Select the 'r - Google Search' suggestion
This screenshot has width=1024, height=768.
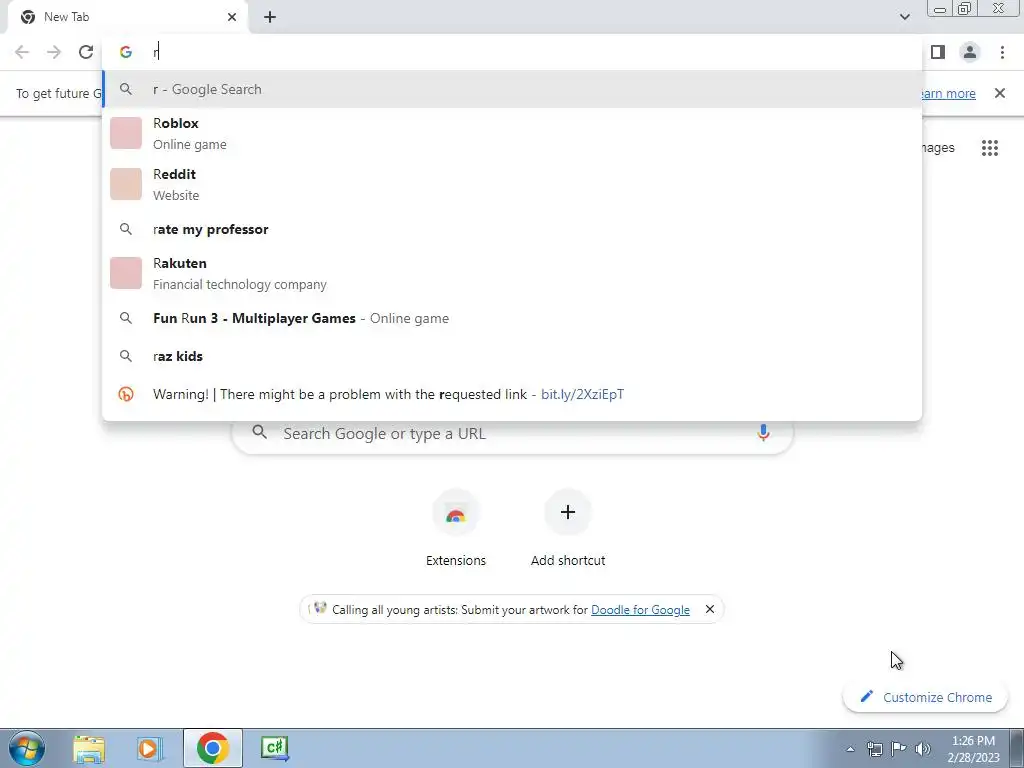pyautogui.click(x=512, y=89)
